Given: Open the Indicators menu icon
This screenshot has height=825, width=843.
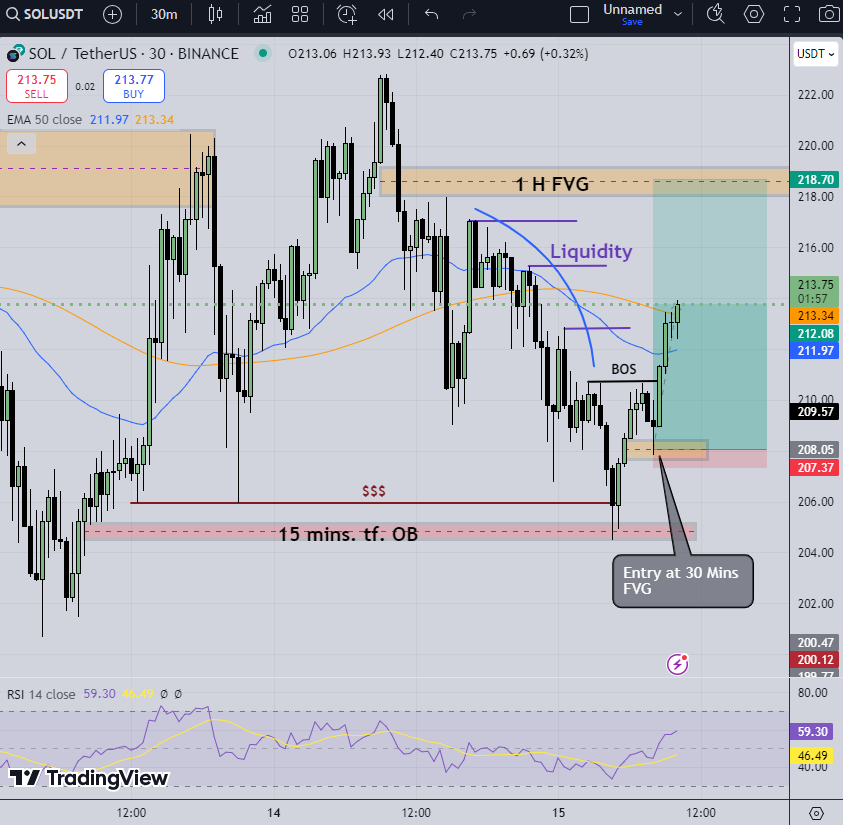Looking at the screenshot, I should tap(262, 15).
